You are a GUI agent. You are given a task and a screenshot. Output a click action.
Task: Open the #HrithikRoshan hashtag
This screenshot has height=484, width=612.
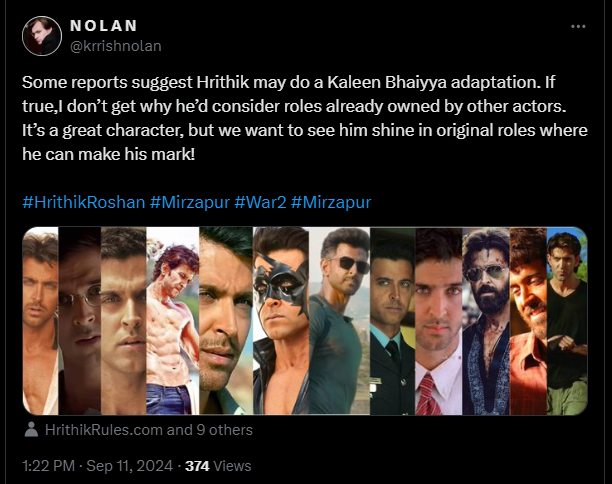[84, 202]
